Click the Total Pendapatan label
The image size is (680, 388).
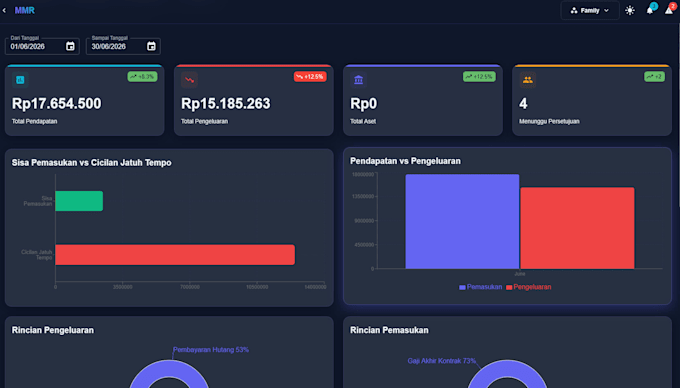pyautogui.click(x=35, y=121)
